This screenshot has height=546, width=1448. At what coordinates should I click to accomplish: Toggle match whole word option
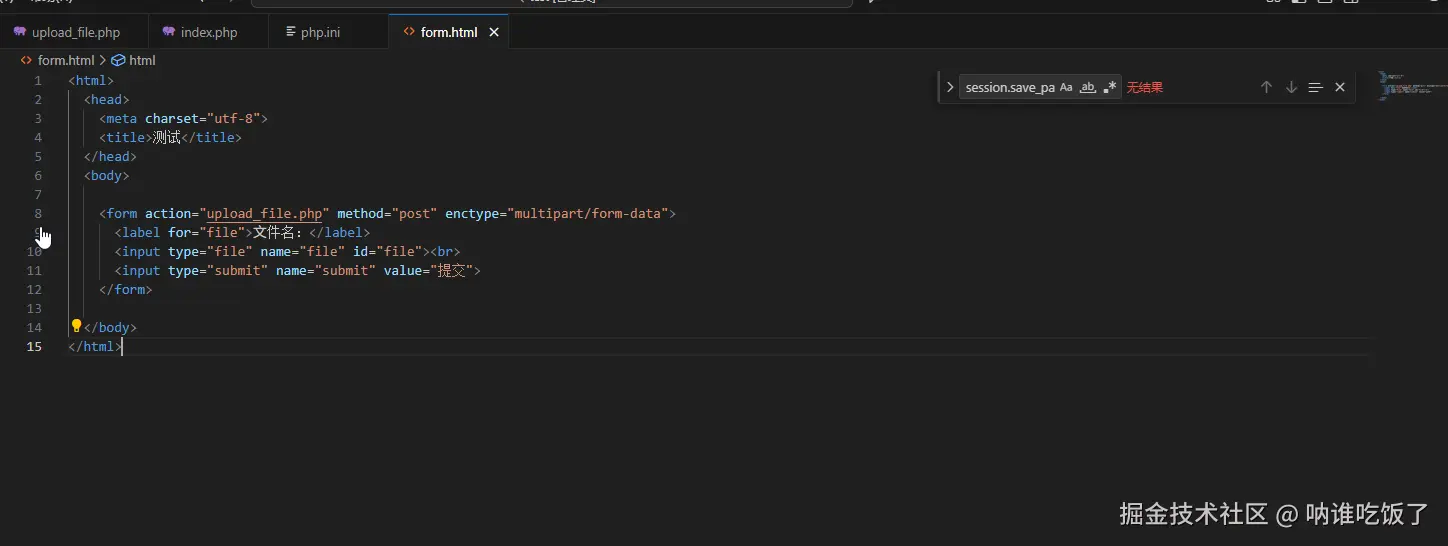[x=1088, y=87]
